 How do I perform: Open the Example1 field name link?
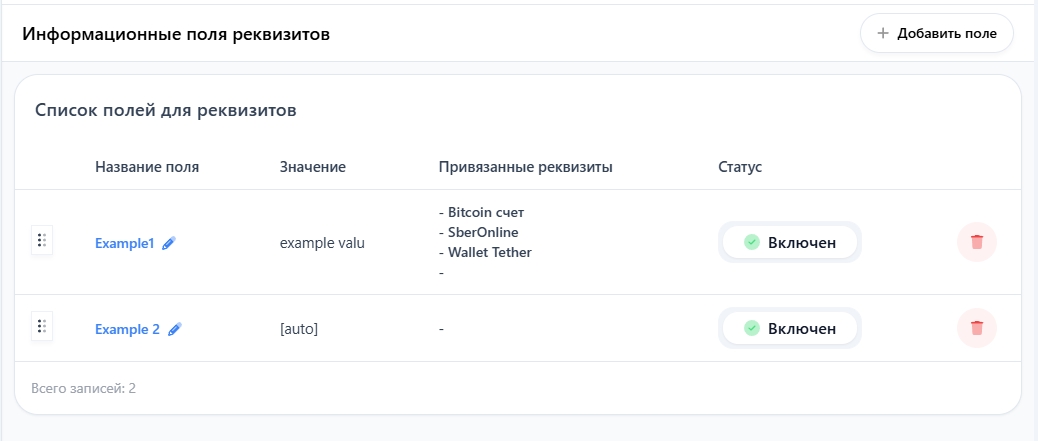(x=125, y=242)
